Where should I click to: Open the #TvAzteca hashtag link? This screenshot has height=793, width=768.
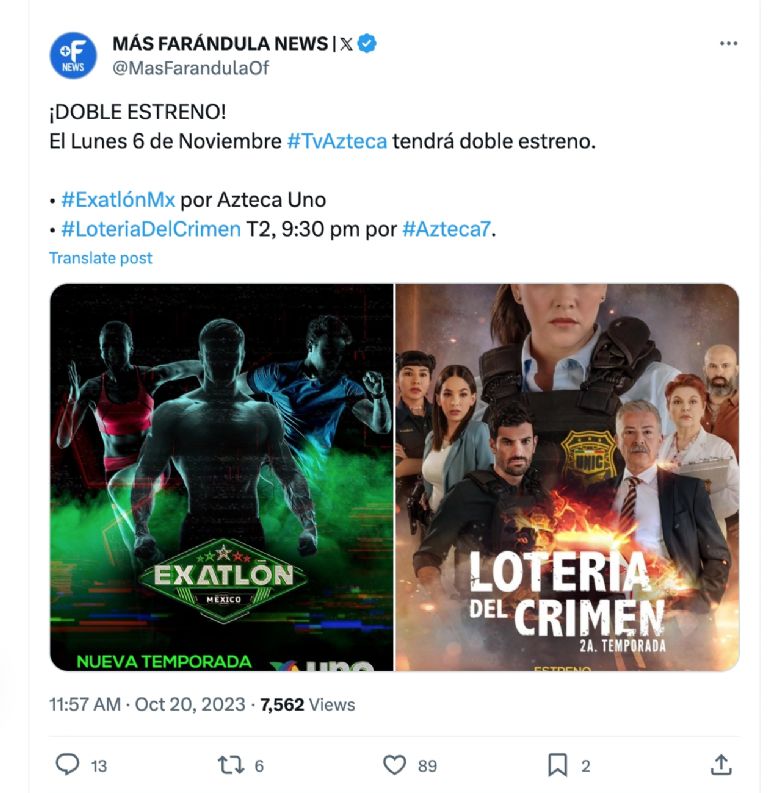pos(337,141)
